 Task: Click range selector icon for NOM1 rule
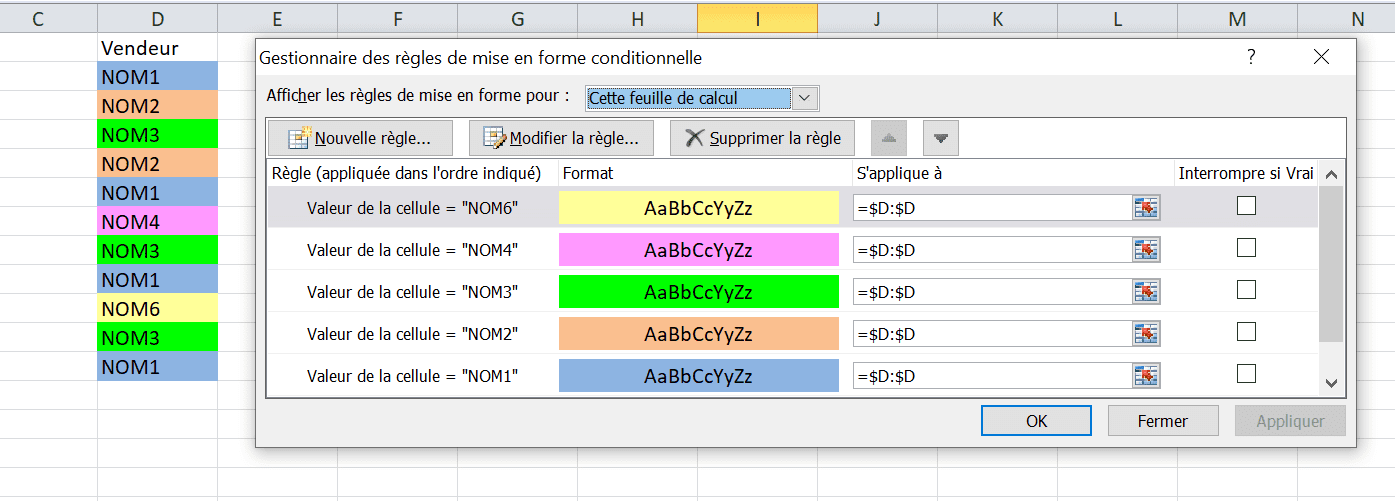(1145, 376)
